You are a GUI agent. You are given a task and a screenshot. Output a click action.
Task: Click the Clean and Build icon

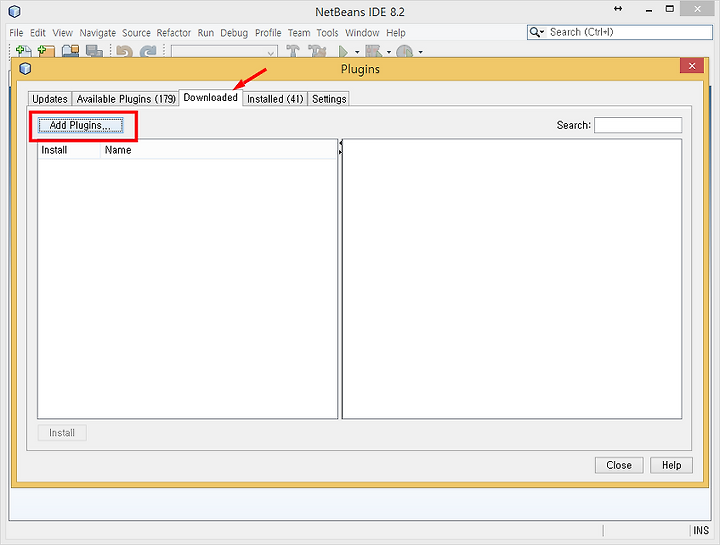pos(317,51)
